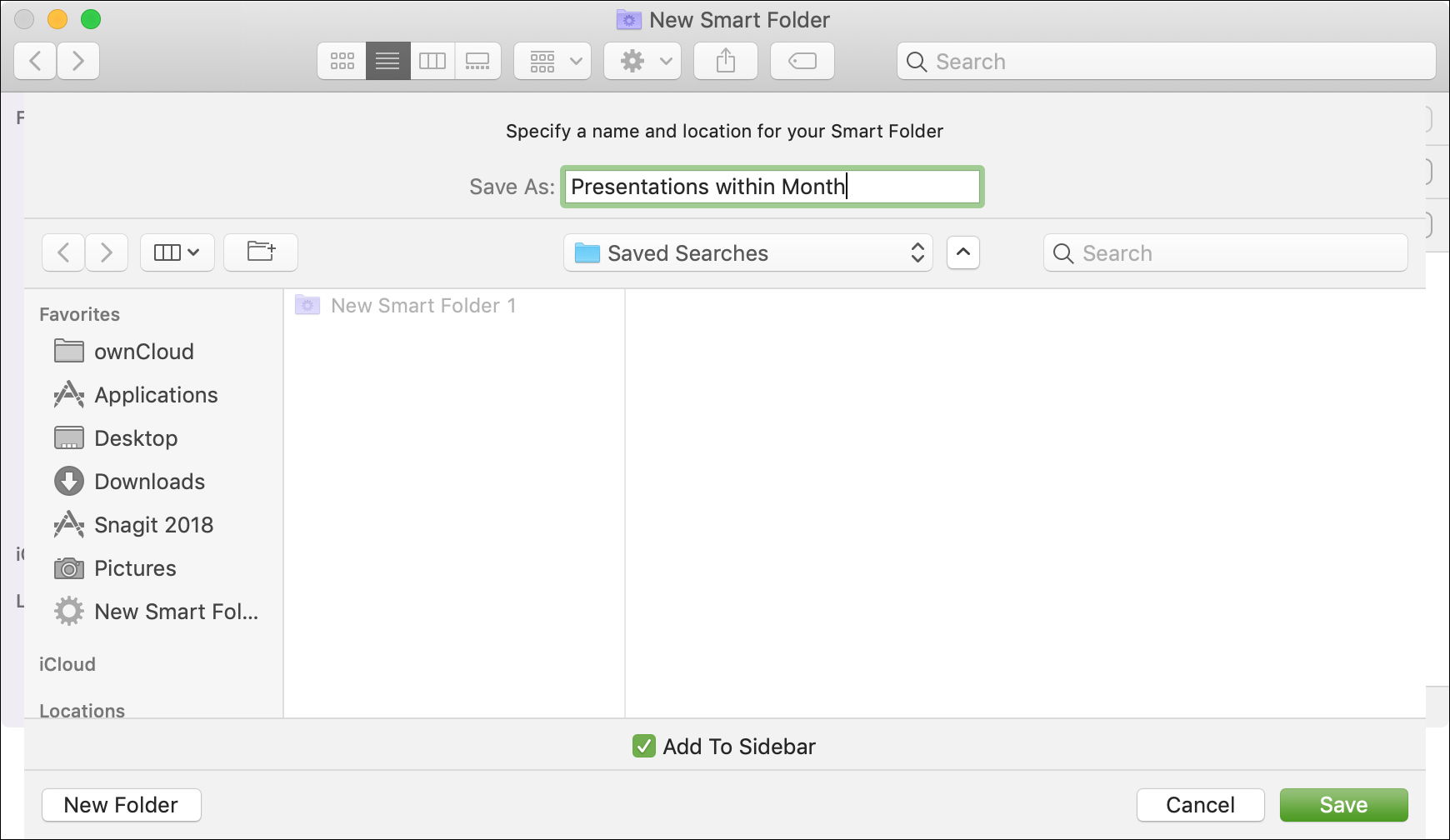Select New Smart Folder 1 file
This screenshot has width=1450, height=840.
click(454, 306)
